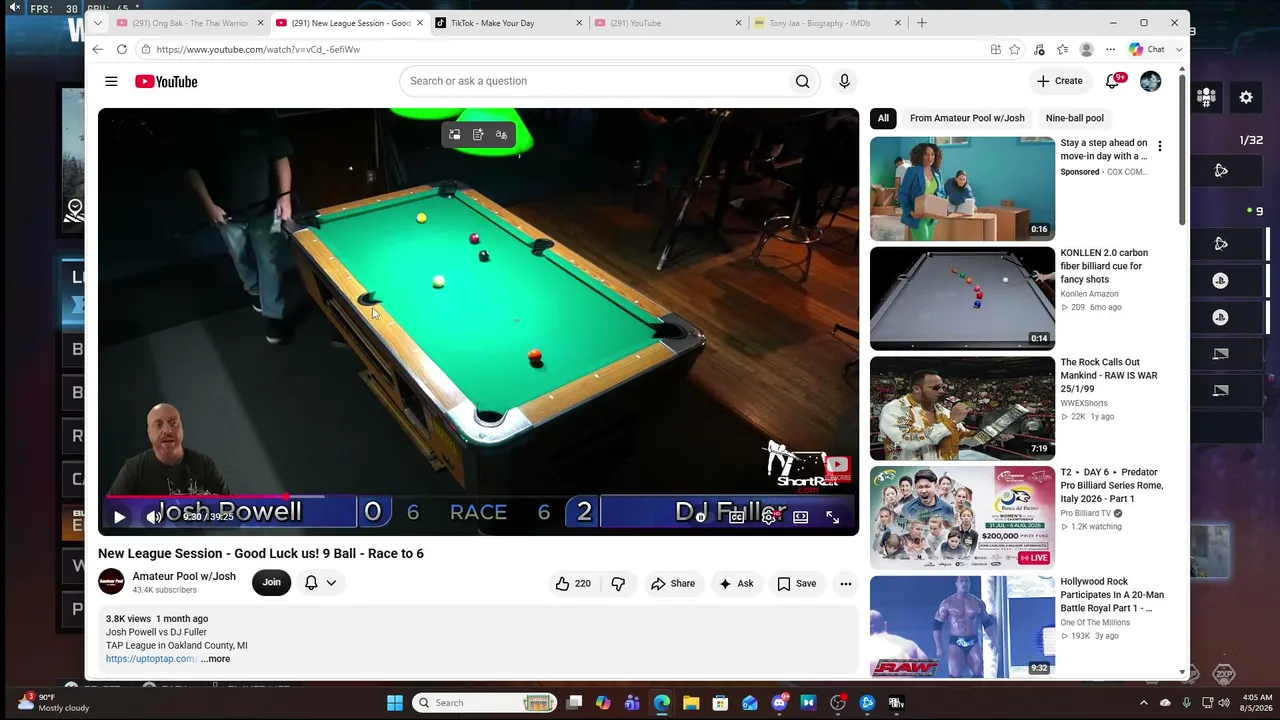Open the Predator Pro Billiard Series live thumbnail
The width and height of the screenshot is (1280, 720).
click(962, 517)
